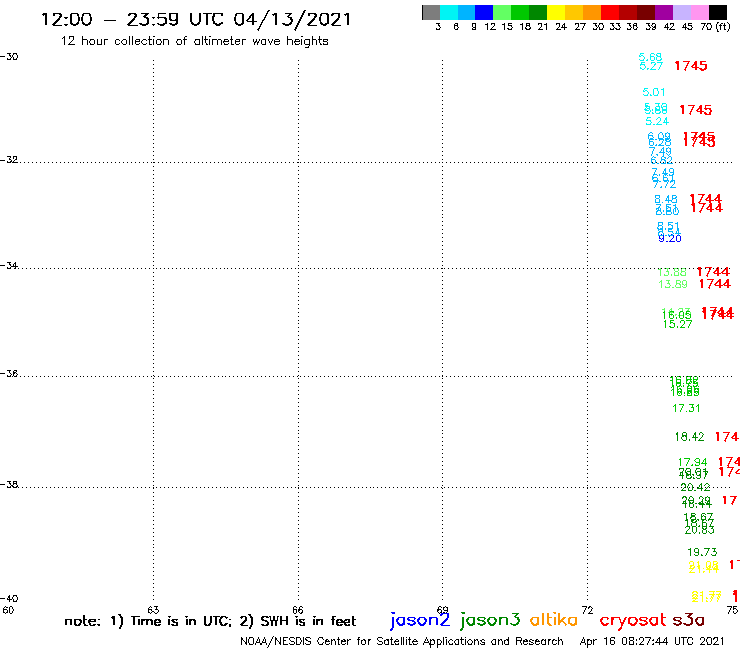Click the wave height value 15.27
Image resolution: width=740 pixels, height=650 pixels.
(x=677, y=324)
